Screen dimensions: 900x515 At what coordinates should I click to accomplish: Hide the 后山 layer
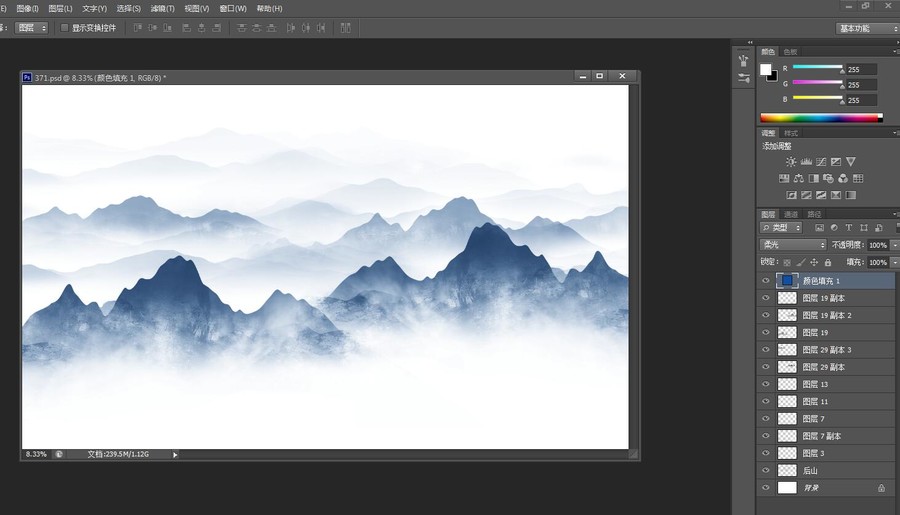click(x=766, y=470)
